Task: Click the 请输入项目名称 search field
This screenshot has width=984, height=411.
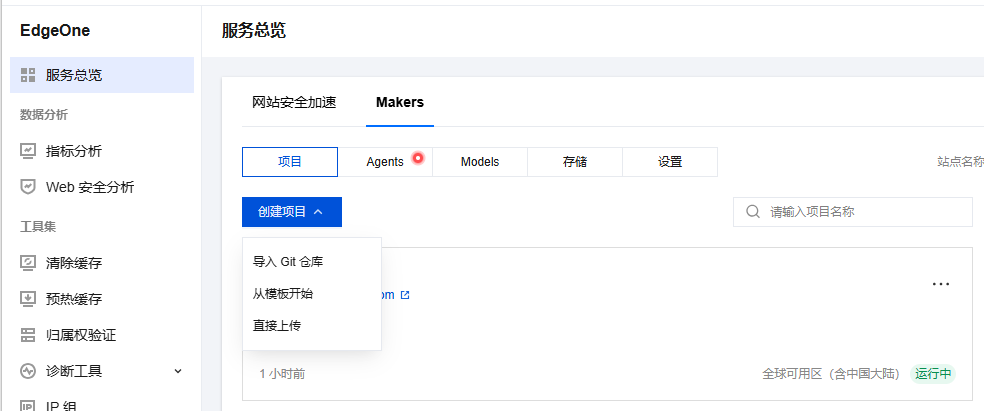Action: click(853, 212)
